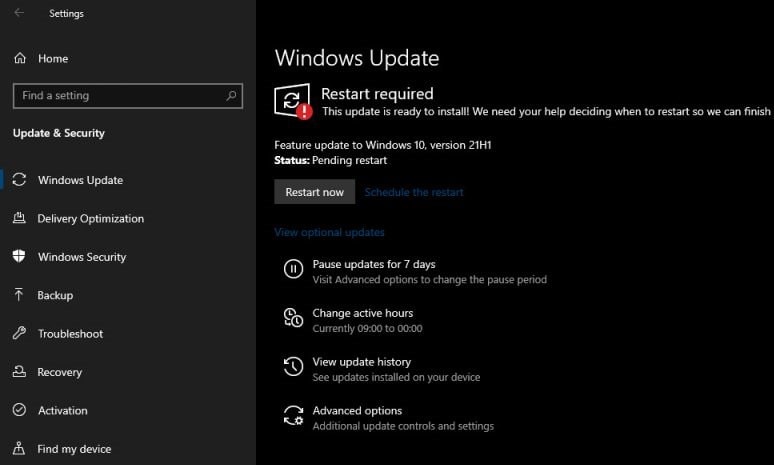Click the active hours clock icon
The width and height of the screenshot is (774, 465).
(293, 318)
